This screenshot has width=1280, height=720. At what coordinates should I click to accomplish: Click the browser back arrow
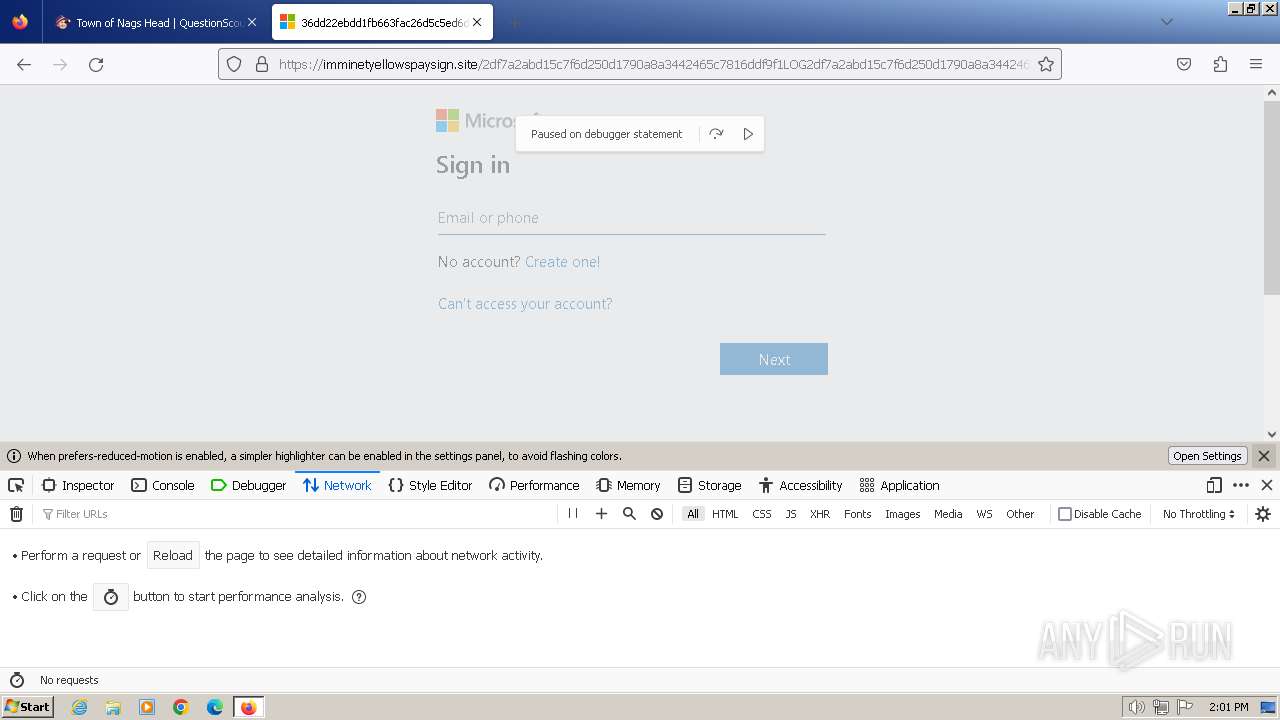pos(24,64)
